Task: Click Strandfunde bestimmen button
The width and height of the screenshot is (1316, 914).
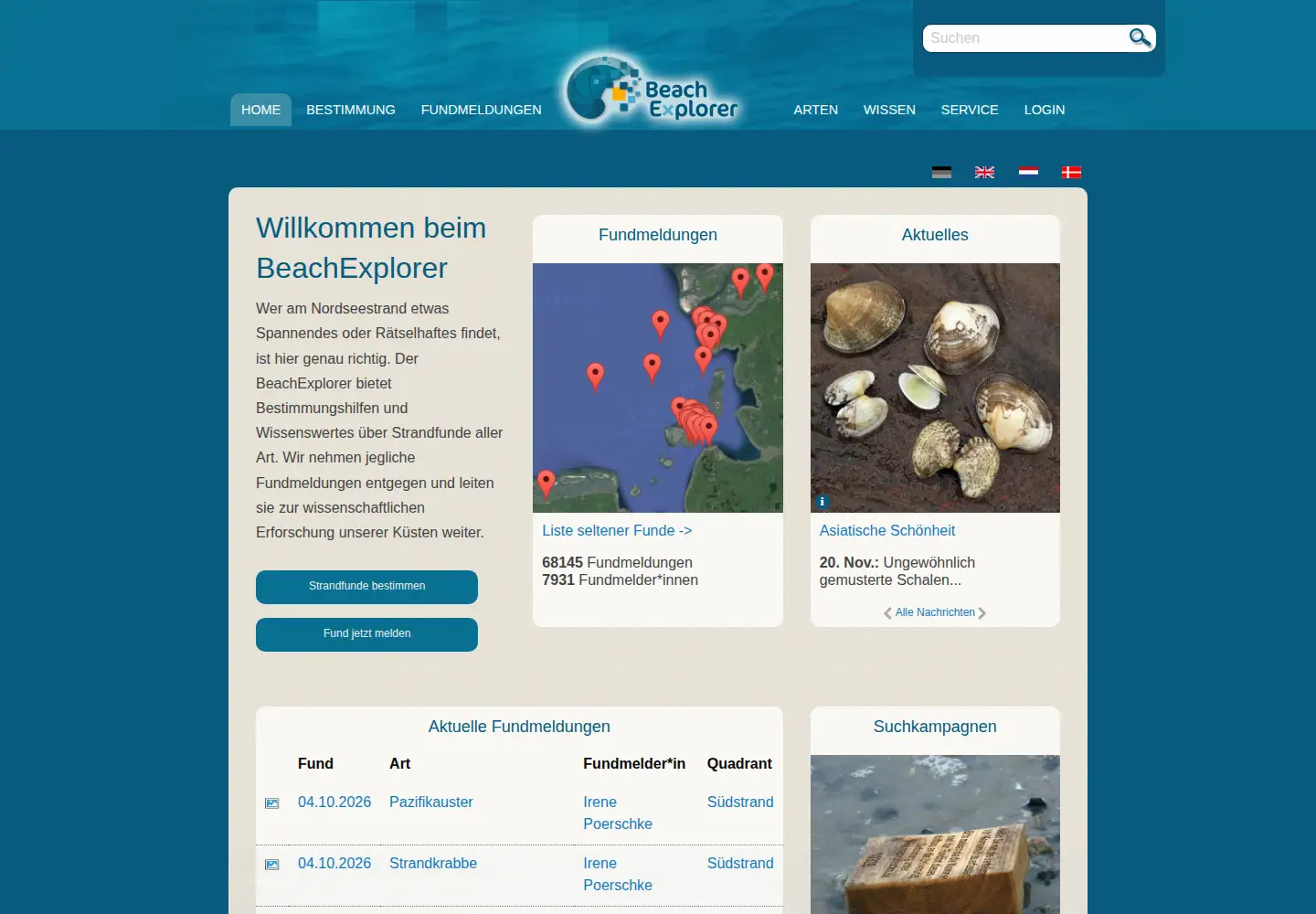Action: (366, 587)
